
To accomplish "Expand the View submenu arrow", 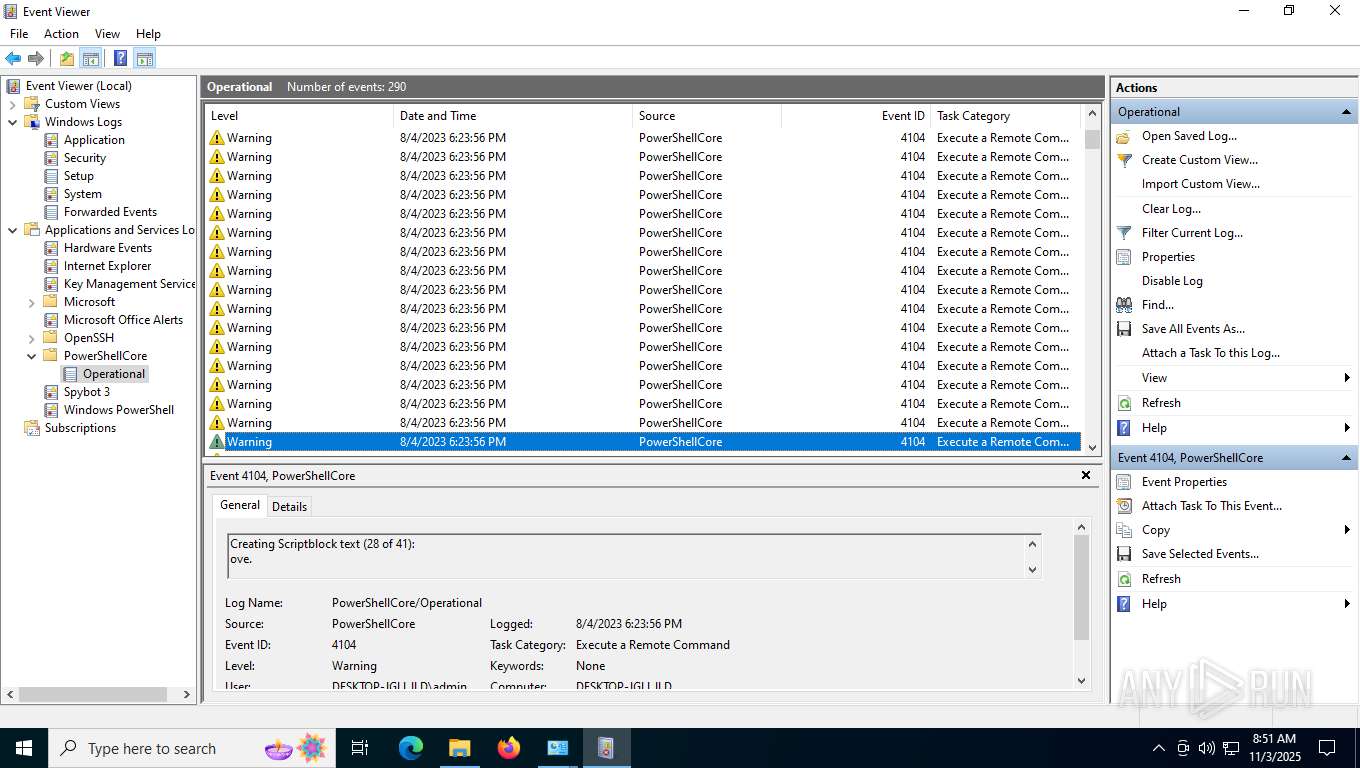I will point(1347,378).
